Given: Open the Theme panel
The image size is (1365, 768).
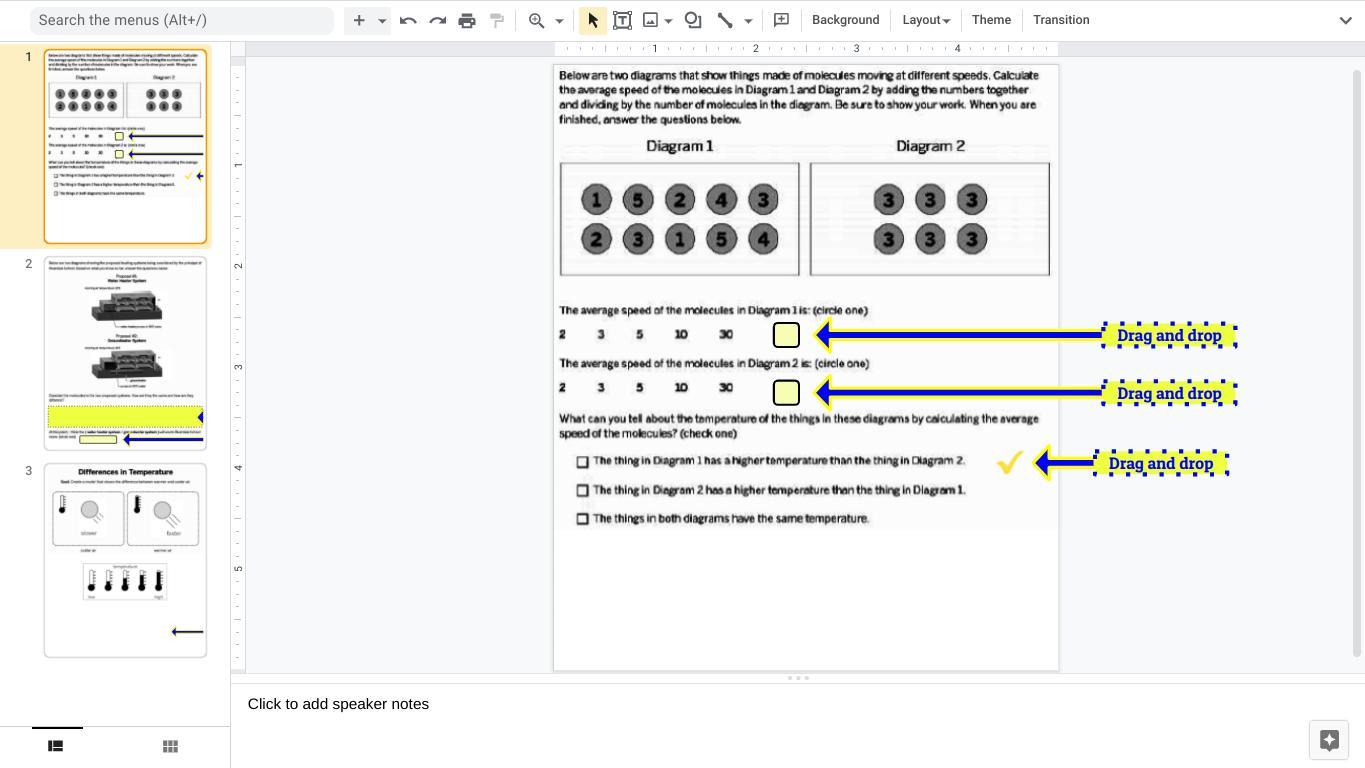Looking at the screenshot, I should point(991,20).
